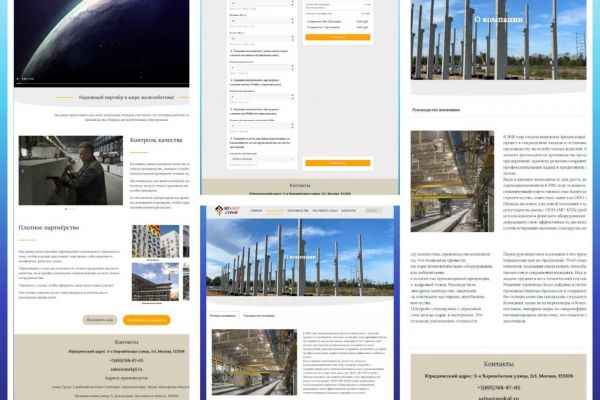Click the numeric input under question 3
This screenshot has height=400, width=600.
(x=260, y=67)
